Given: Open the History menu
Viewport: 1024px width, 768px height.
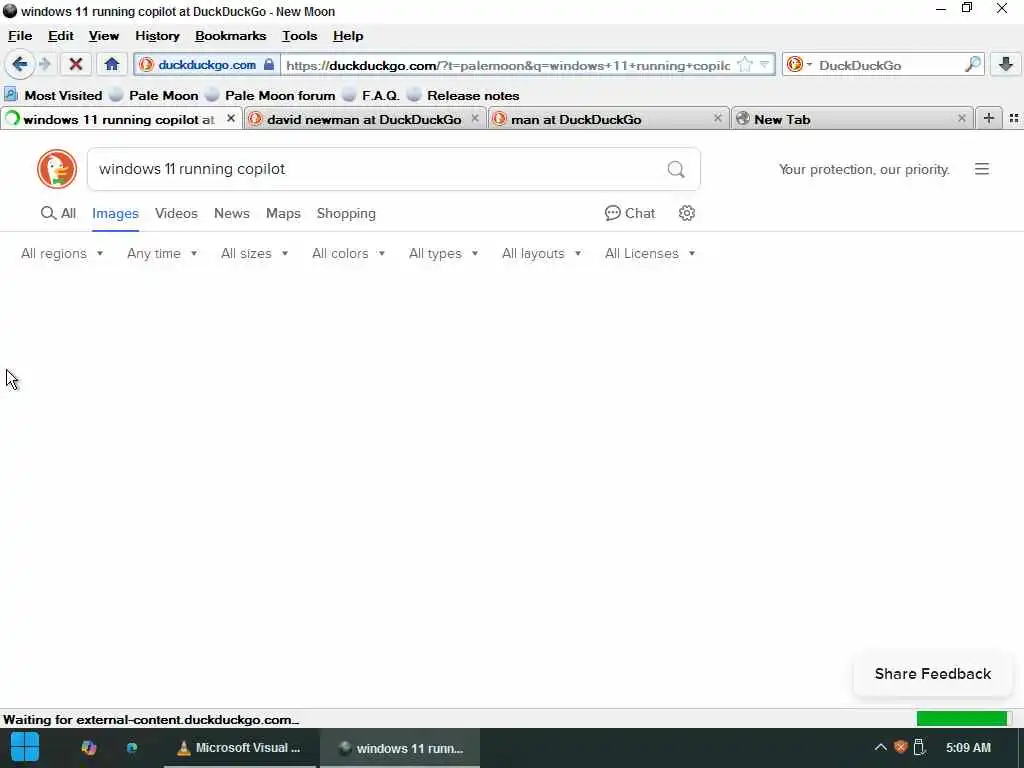Looking at the screenshot, I should click(157, 36).
